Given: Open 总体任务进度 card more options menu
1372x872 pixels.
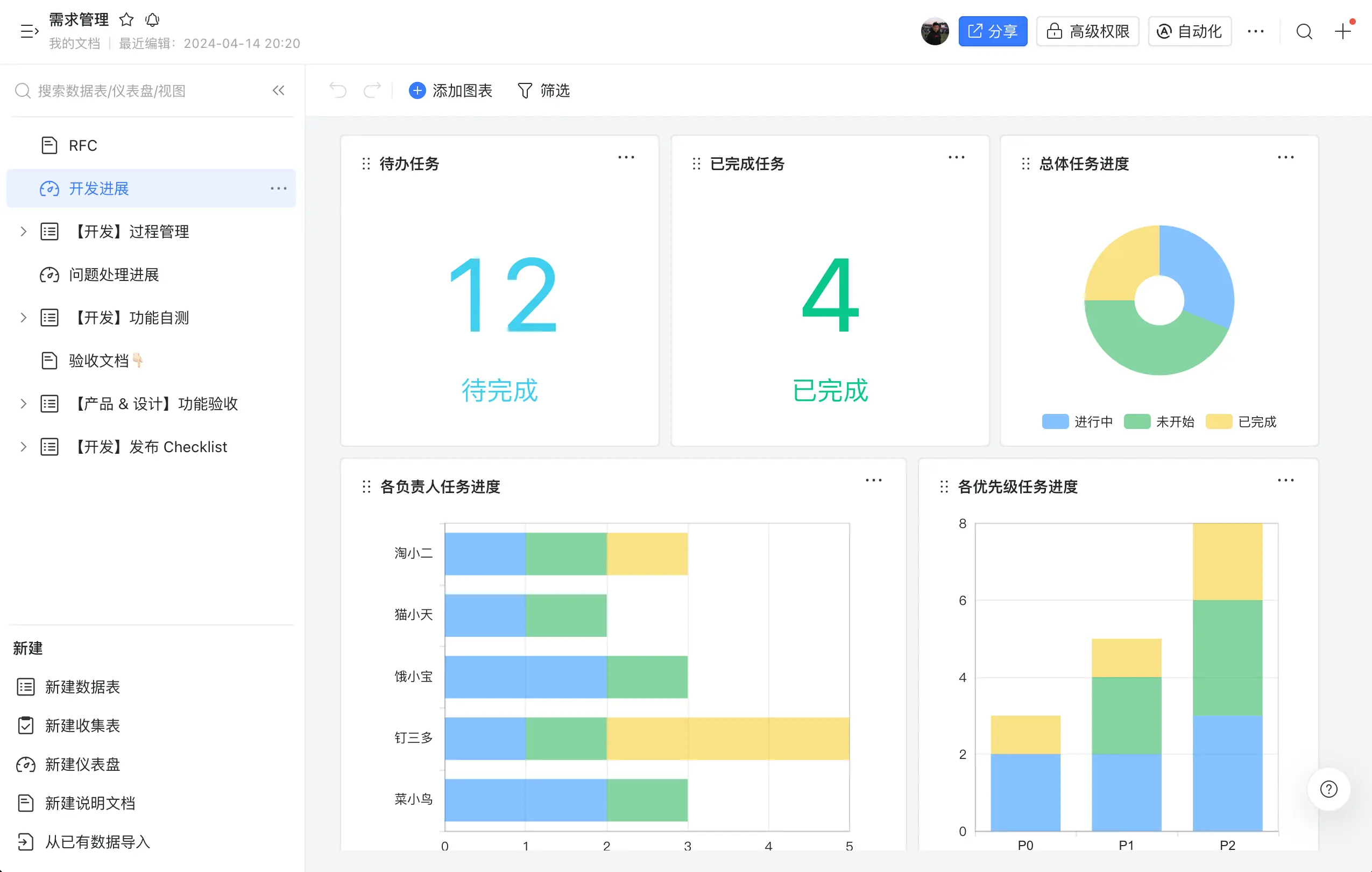Looking at the screenshot, I should point(1285,157).
